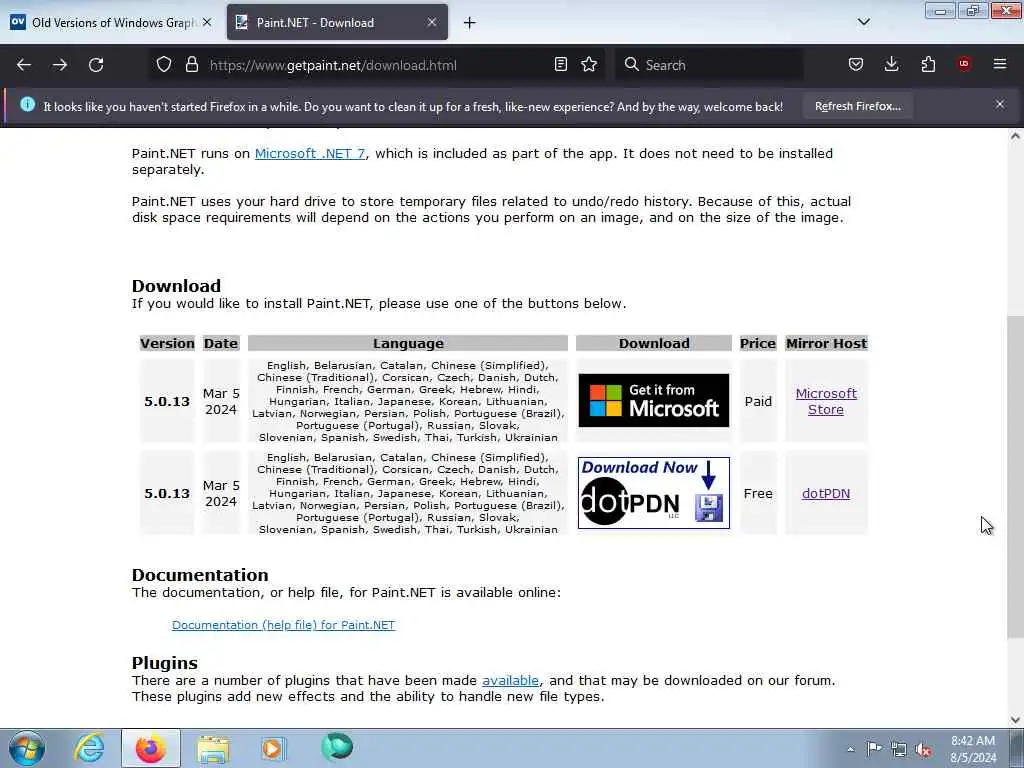Launch Internet Explorer from the taskbar
The width and height of the screenshot is (1024, 768).
point(89,748)
